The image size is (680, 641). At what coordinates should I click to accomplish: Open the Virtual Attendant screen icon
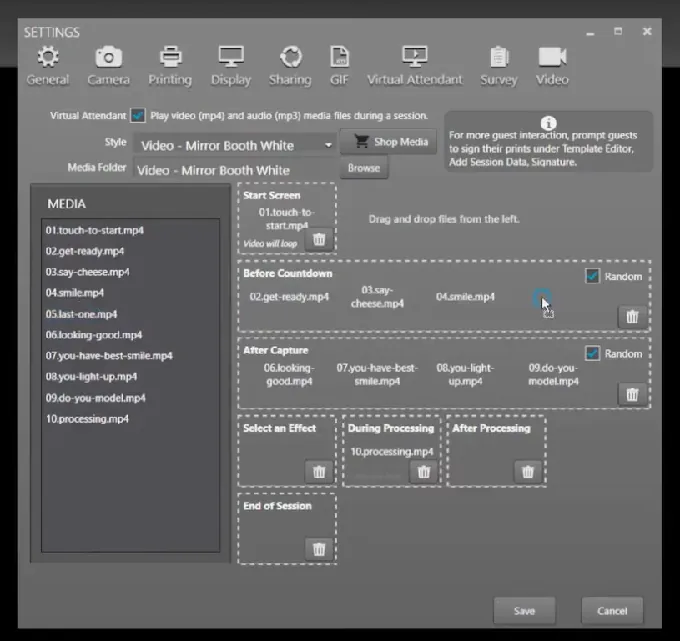(415, 57)
